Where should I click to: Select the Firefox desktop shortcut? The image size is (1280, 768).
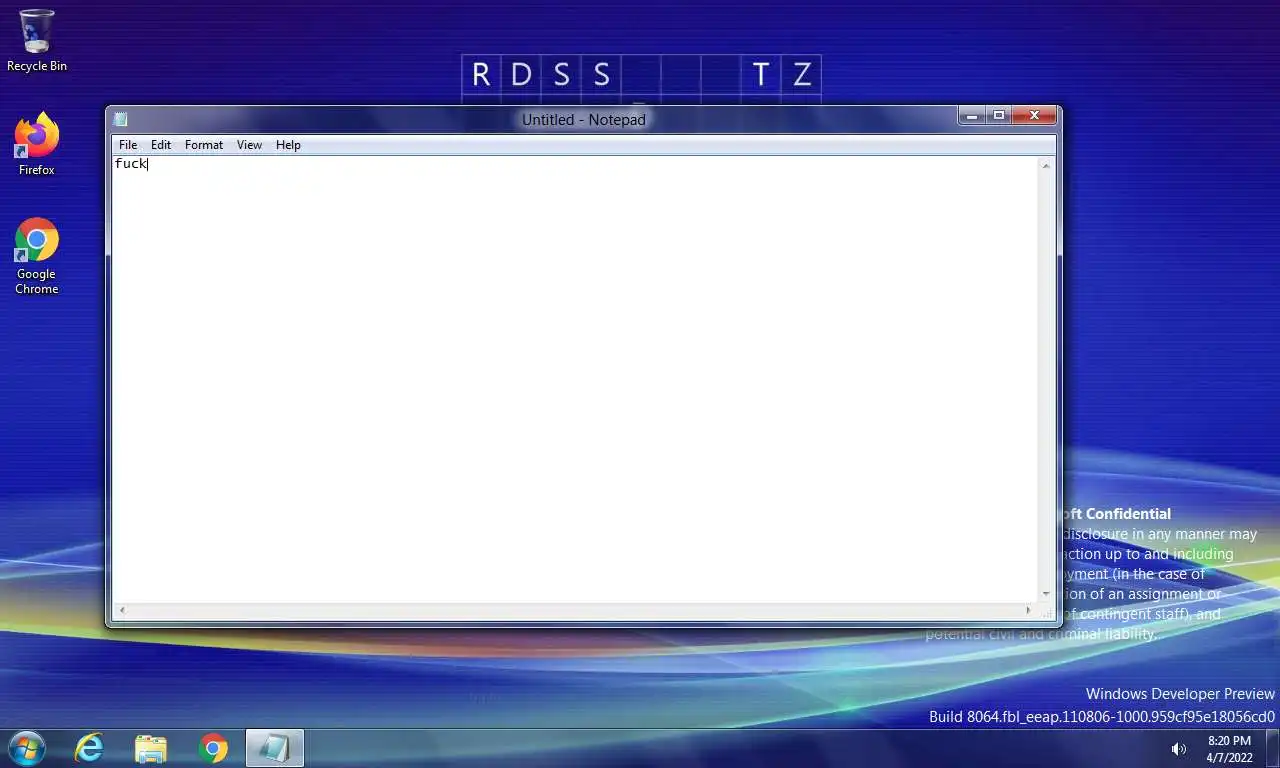click(37, 145)
